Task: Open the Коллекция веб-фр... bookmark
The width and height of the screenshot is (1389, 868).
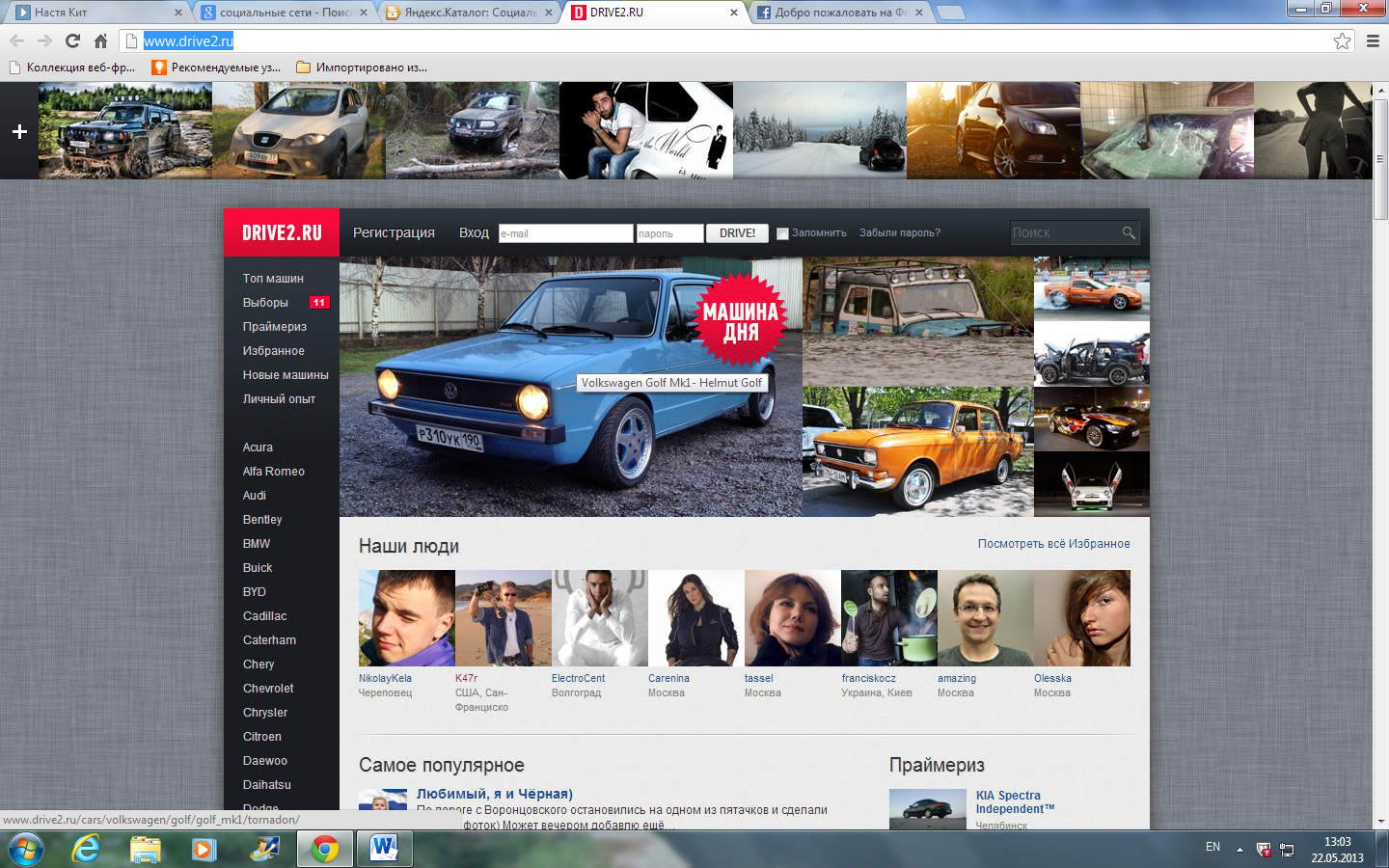Action: pyautogui.click(x=72, y=68)
